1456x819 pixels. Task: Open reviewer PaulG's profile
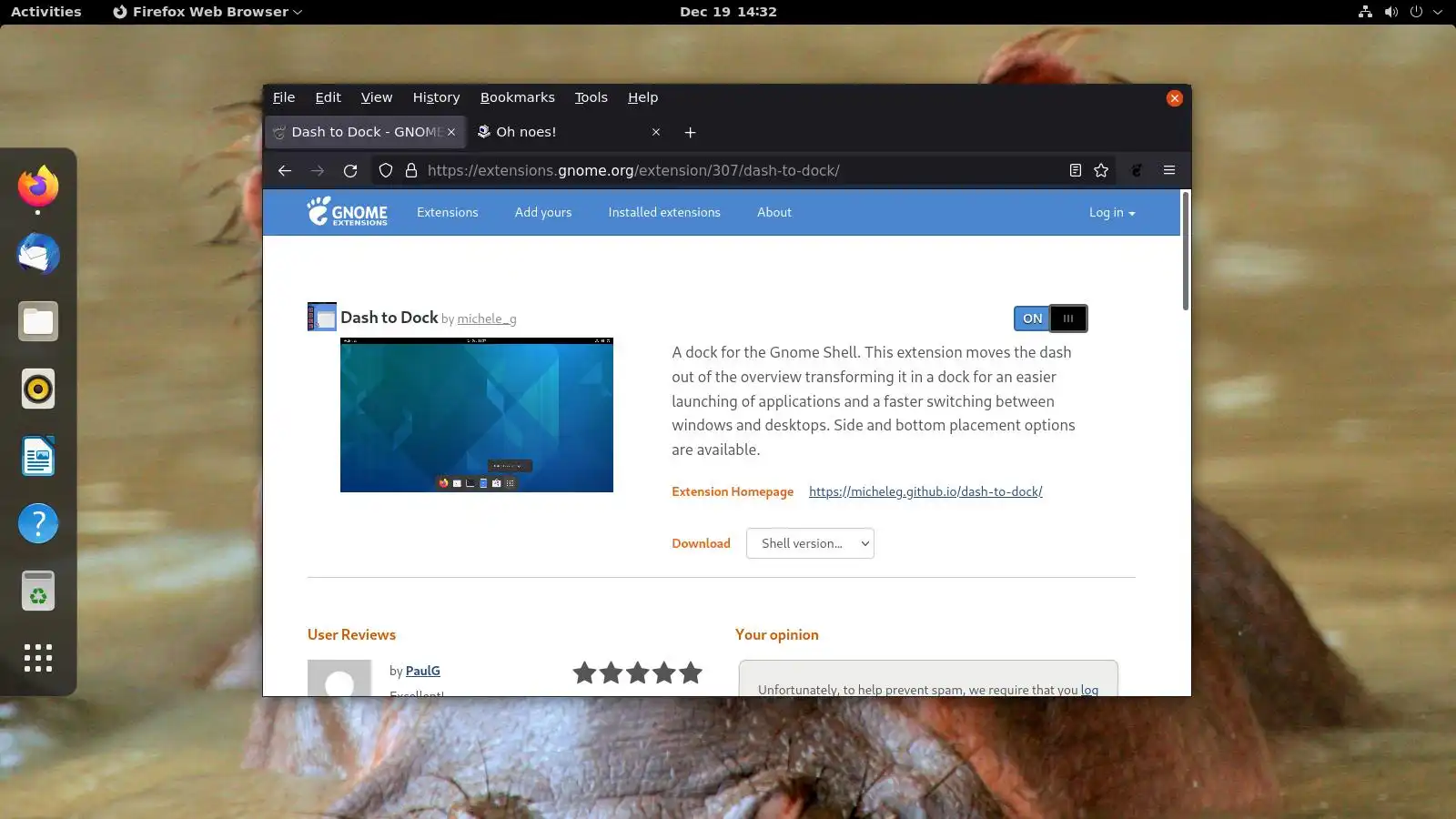point(423,671)
